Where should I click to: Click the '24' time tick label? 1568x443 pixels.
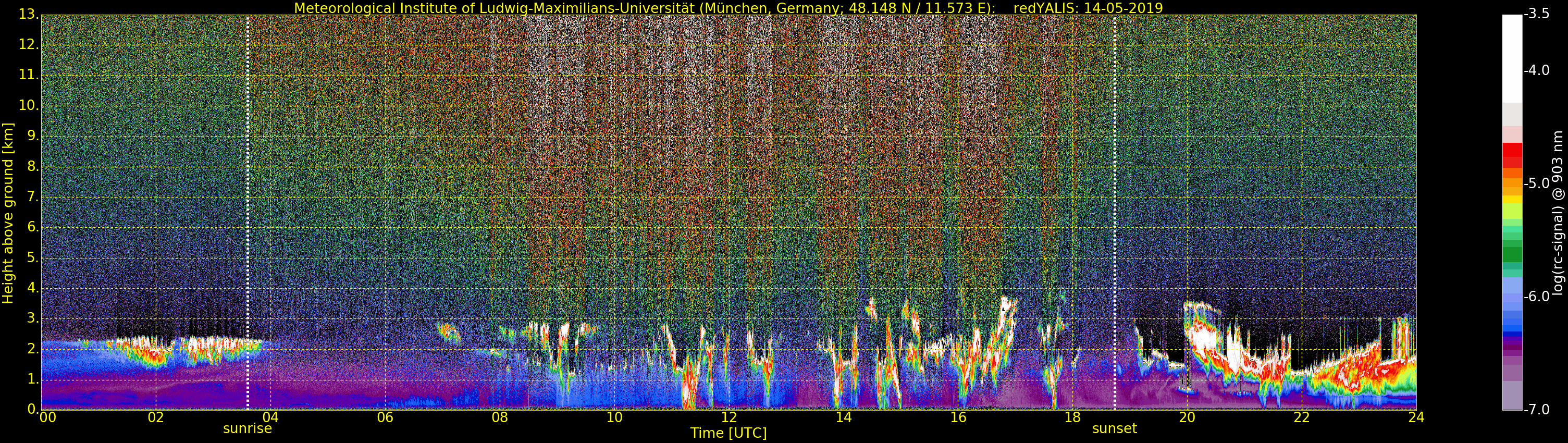coord(1416,417)
